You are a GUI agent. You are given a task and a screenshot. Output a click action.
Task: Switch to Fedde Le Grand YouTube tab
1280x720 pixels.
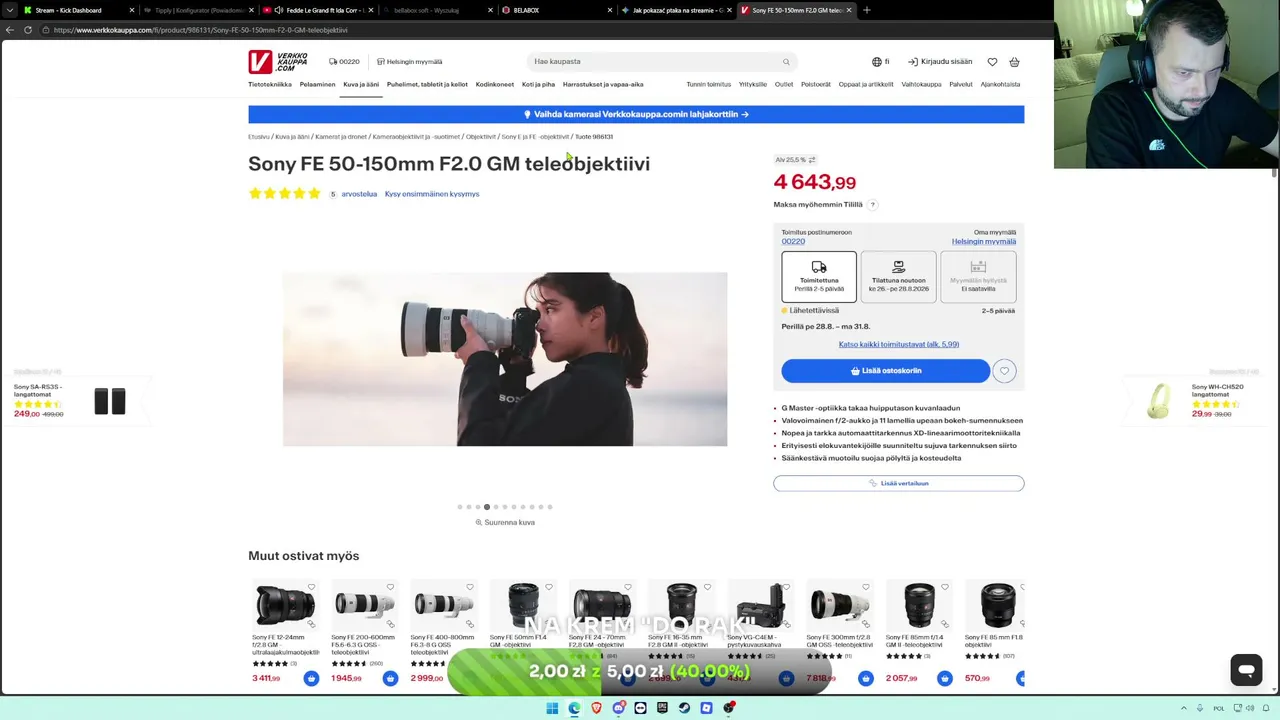317,10
